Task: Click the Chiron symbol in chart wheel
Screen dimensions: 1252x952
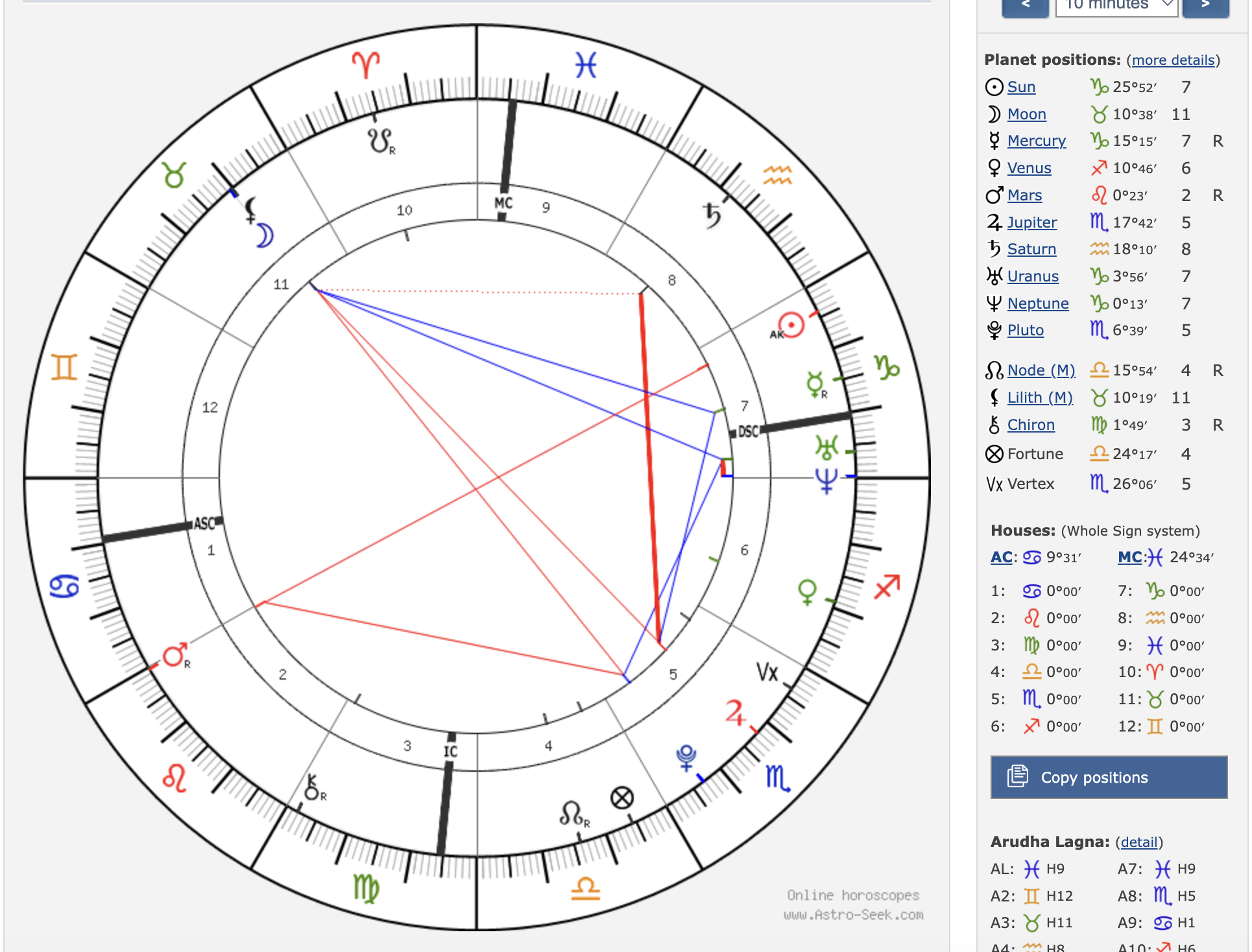Action: 313,788
